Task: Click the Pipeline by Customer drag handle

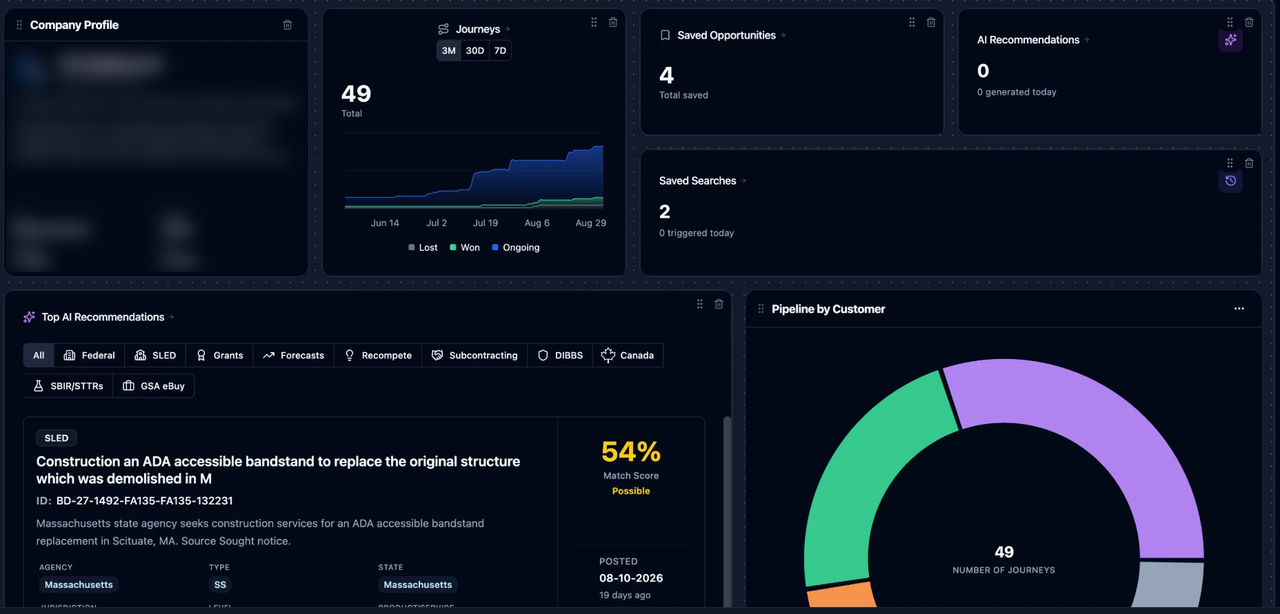Action: (x=761, y=309)
